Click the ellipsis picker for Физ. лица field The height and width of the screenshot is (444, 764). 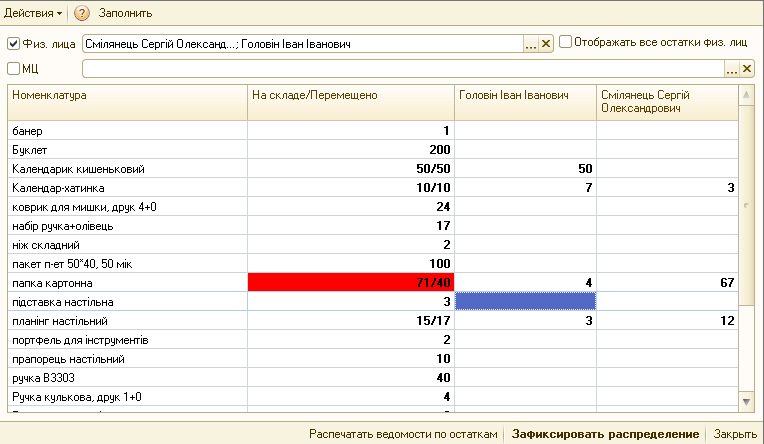(x=531, y=44)
